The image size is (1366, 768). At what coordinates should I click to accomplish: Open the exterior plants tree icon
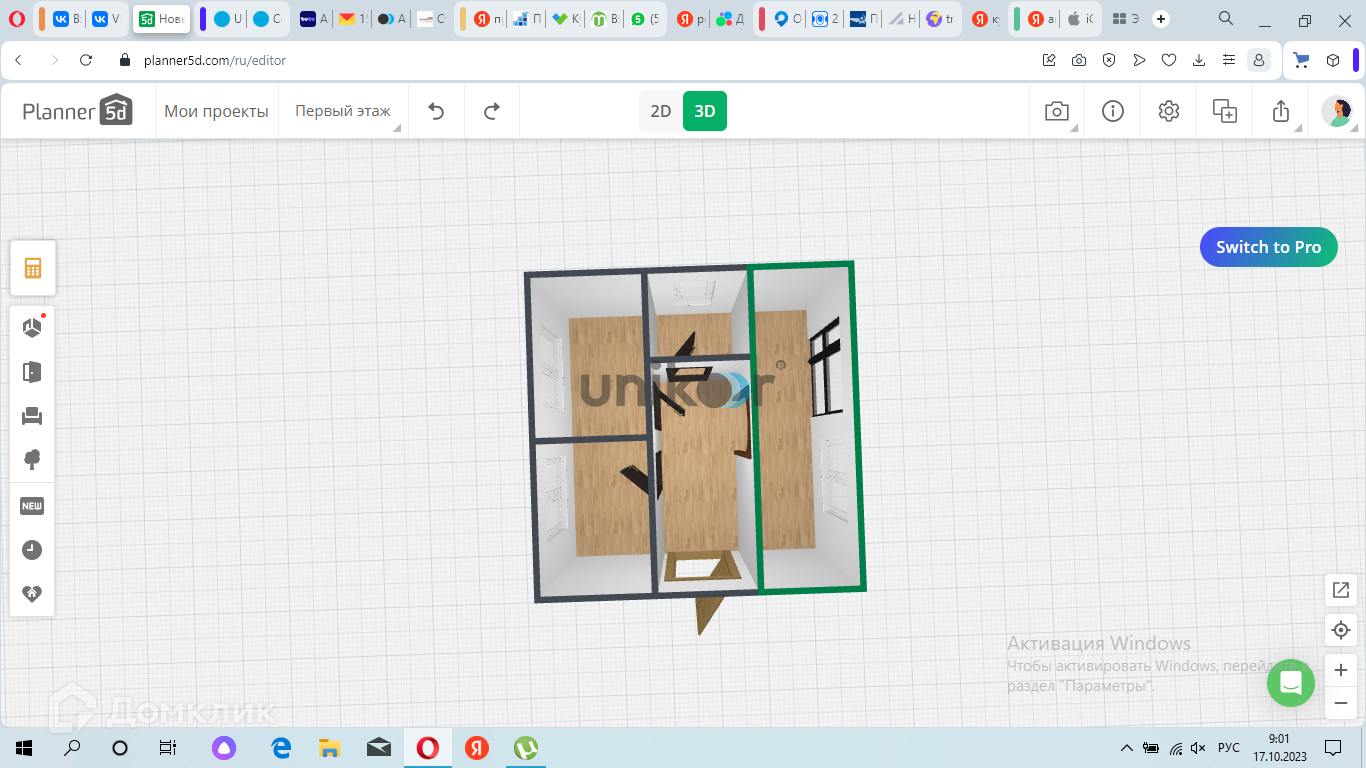coord(33,460)
